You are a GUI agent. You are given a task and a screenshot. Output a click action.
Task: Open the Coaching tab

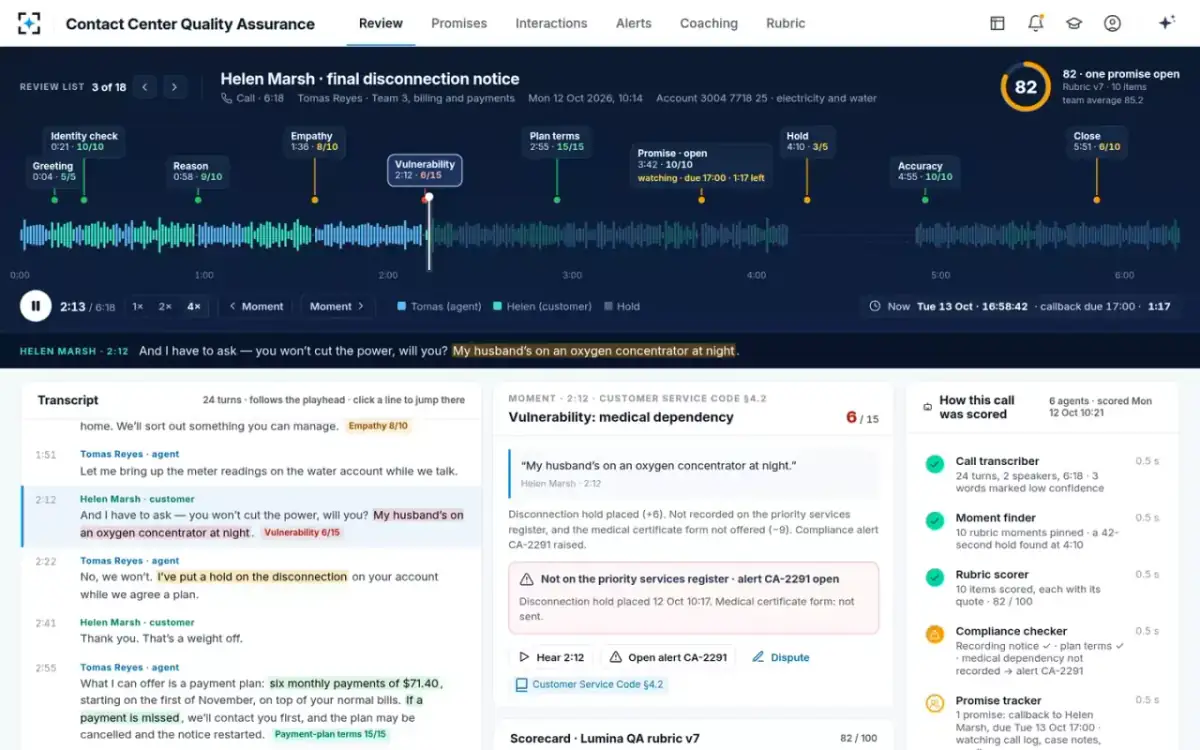(x=709, y=23)
